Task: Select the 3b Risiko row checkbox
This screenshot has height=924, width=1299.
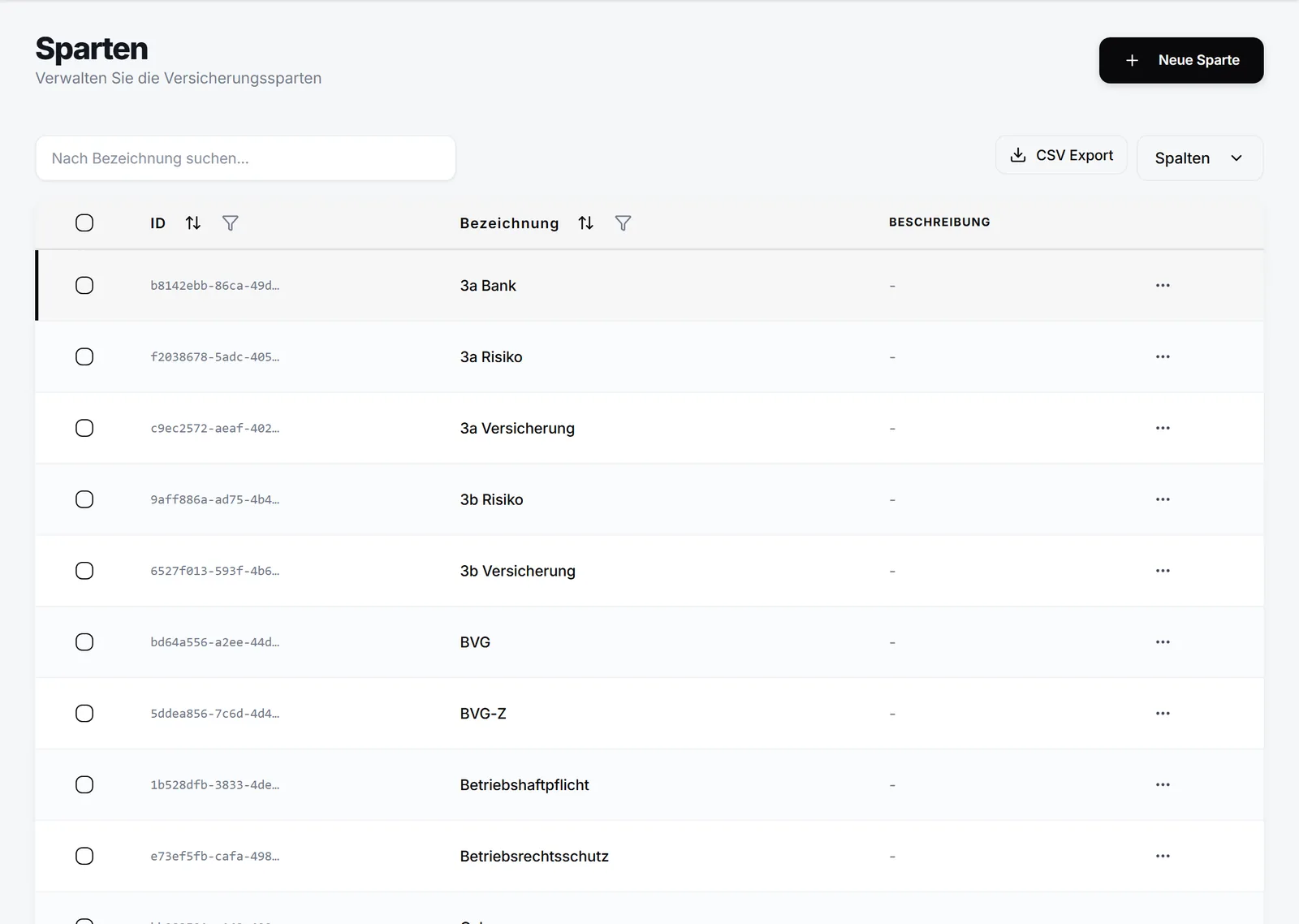Action: tap(84, 499)
